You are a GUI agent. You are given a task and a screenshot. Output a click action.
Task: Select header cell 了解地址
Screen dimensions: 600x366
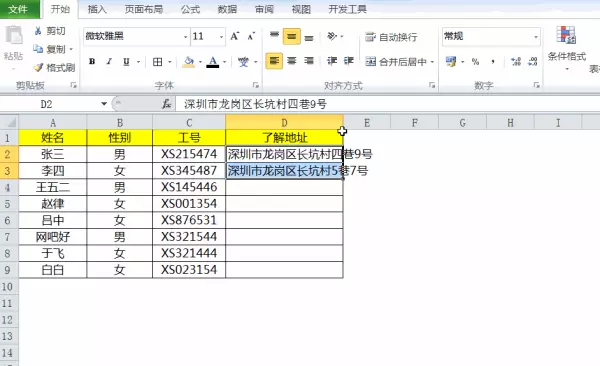click(284, 137)
